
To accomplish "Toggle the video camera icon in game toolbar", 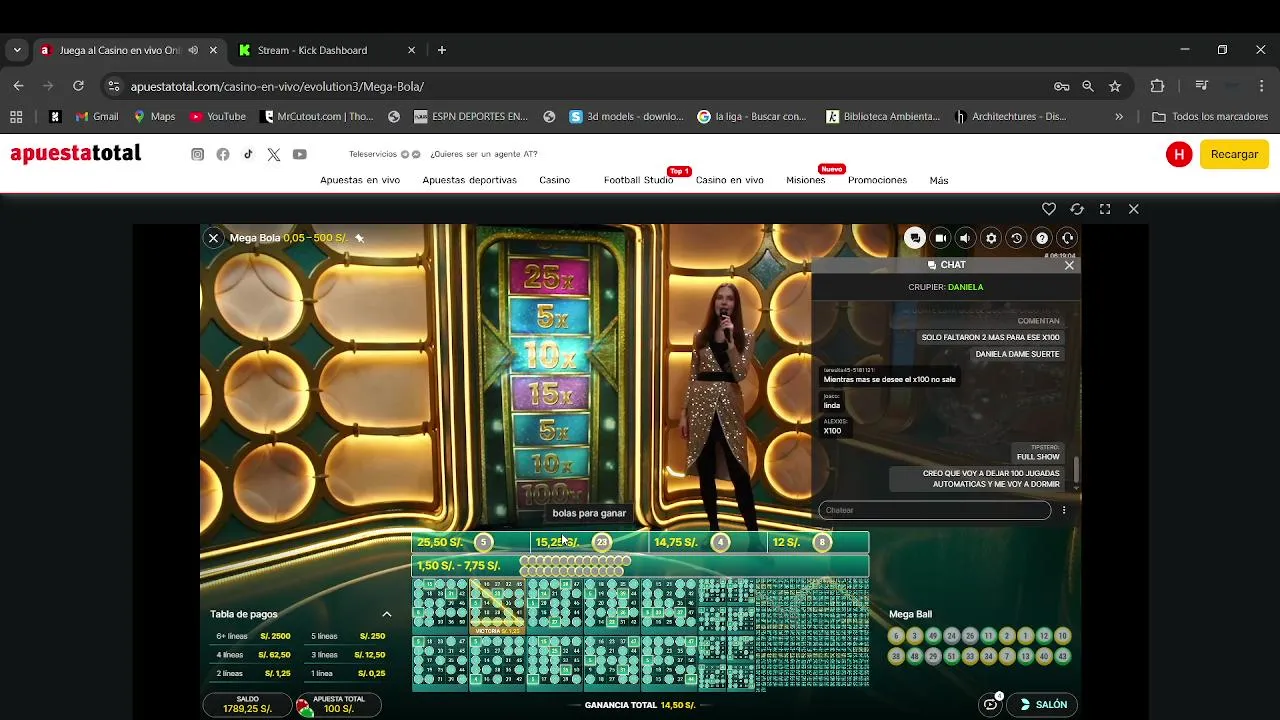I will [940, 238].
